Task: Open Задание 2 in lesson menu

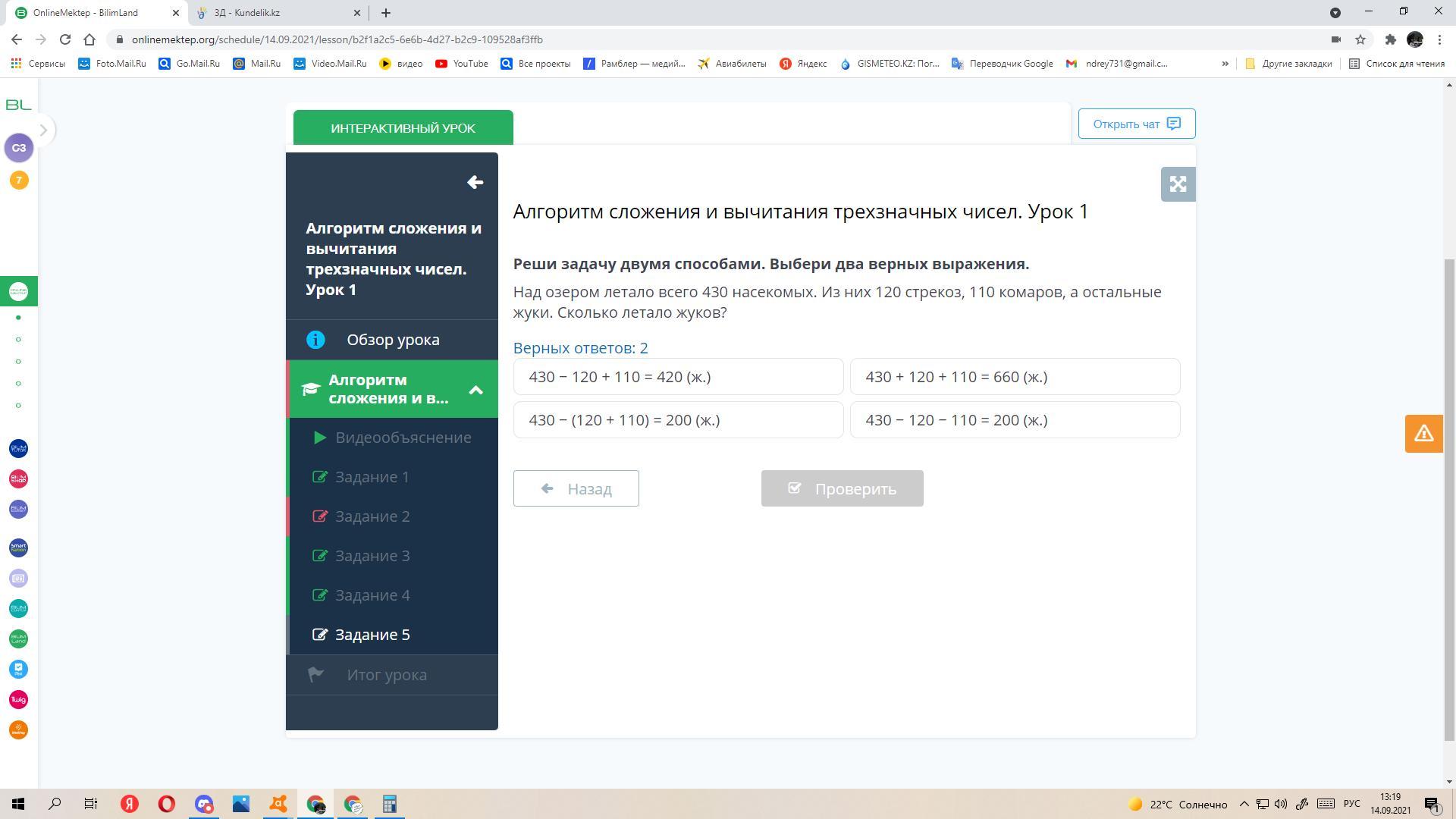Action: [372, 516]
